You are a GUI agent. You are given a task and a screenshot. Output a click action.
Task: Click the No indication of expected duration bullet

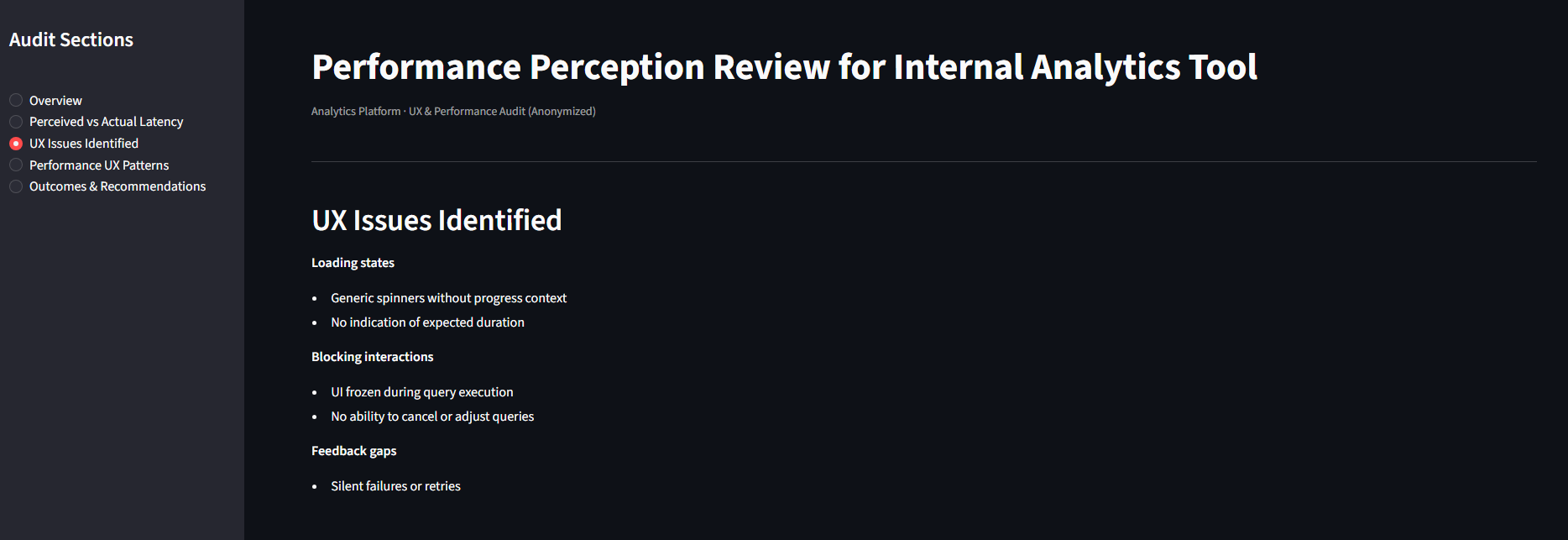427,322
